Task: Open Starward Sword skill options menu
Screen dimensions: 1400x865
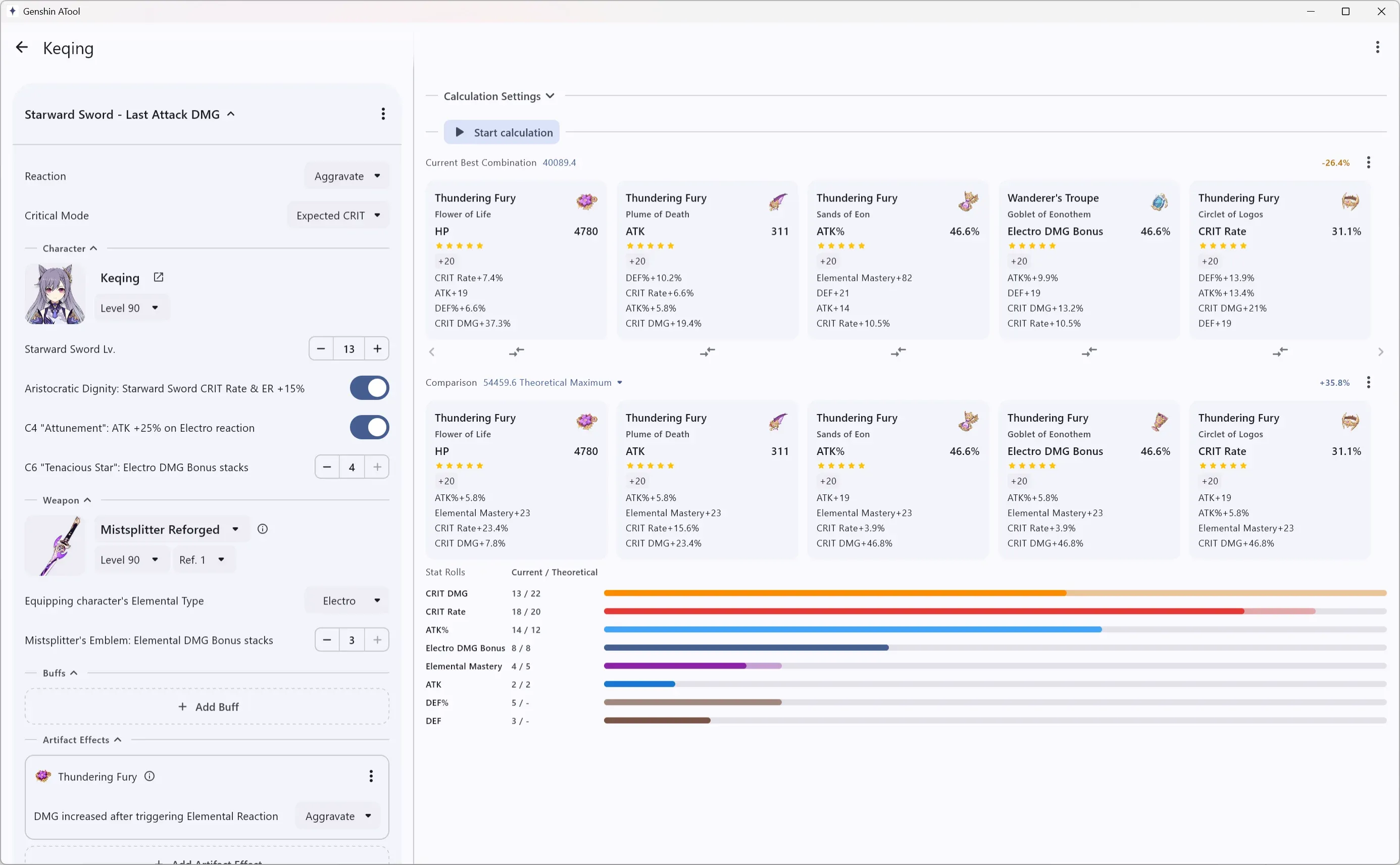Action: point(383,114)
